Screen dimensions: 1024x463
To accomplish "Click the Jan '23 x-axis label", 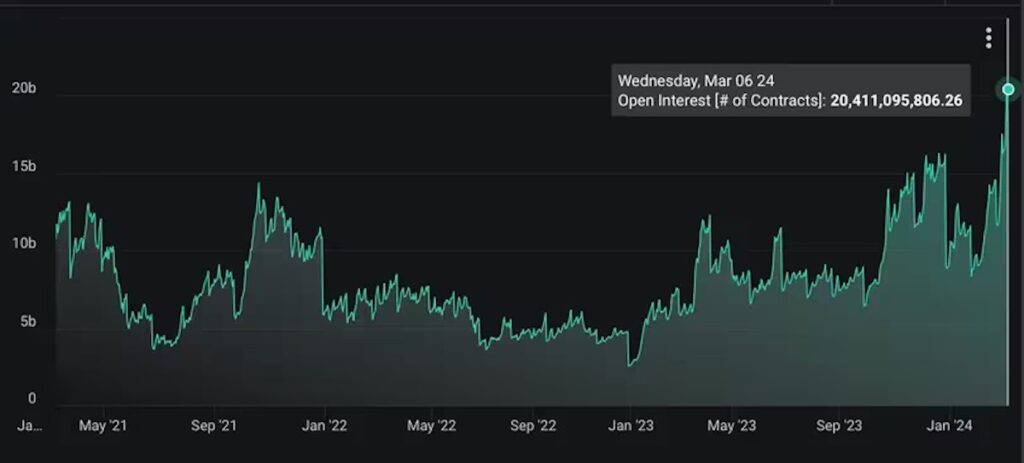I will [x=630, y=426].
